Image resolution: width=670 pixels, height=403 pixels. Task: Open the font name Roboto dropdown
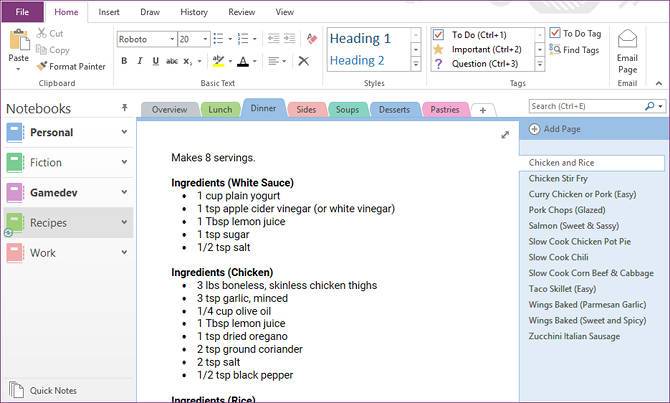[172, 39]
